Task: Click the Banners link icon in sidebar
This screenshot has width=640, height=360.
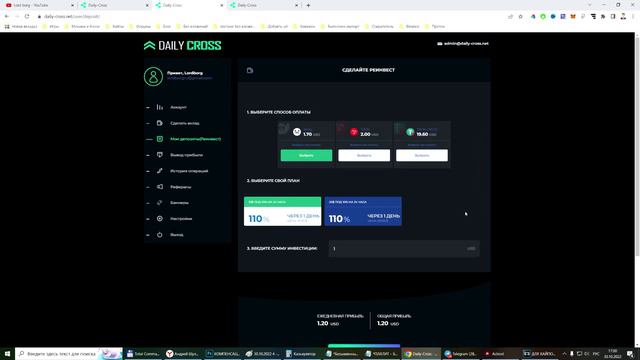Action: pos(160,203)
